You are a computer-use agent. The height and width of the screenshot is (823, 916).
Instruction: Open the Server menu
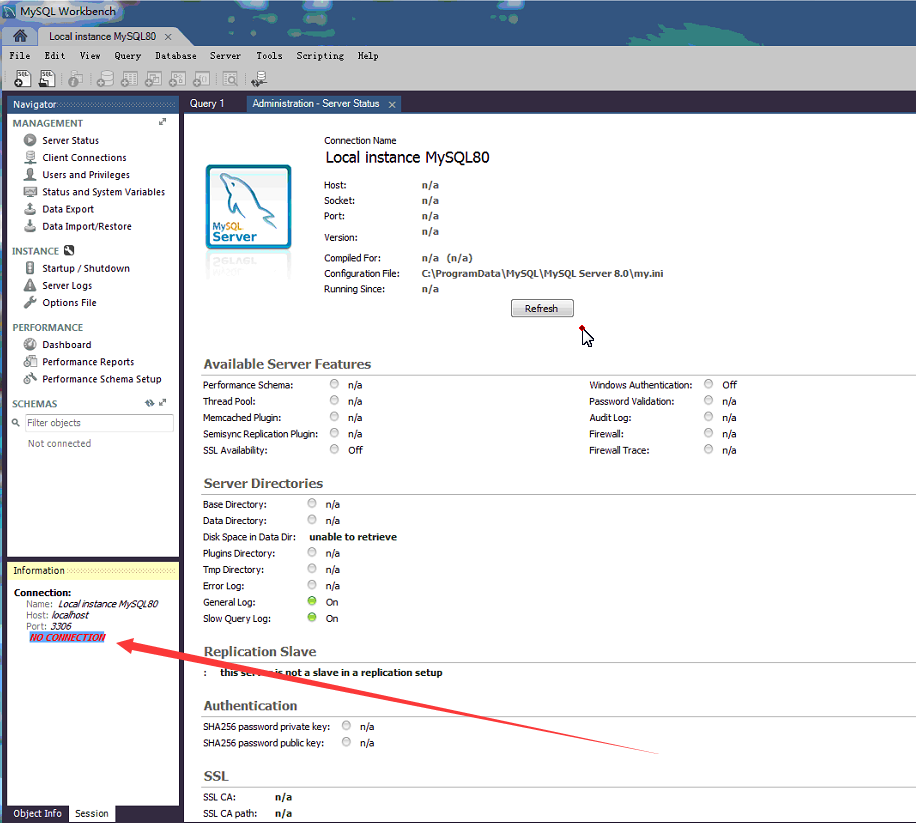(225, 55)
